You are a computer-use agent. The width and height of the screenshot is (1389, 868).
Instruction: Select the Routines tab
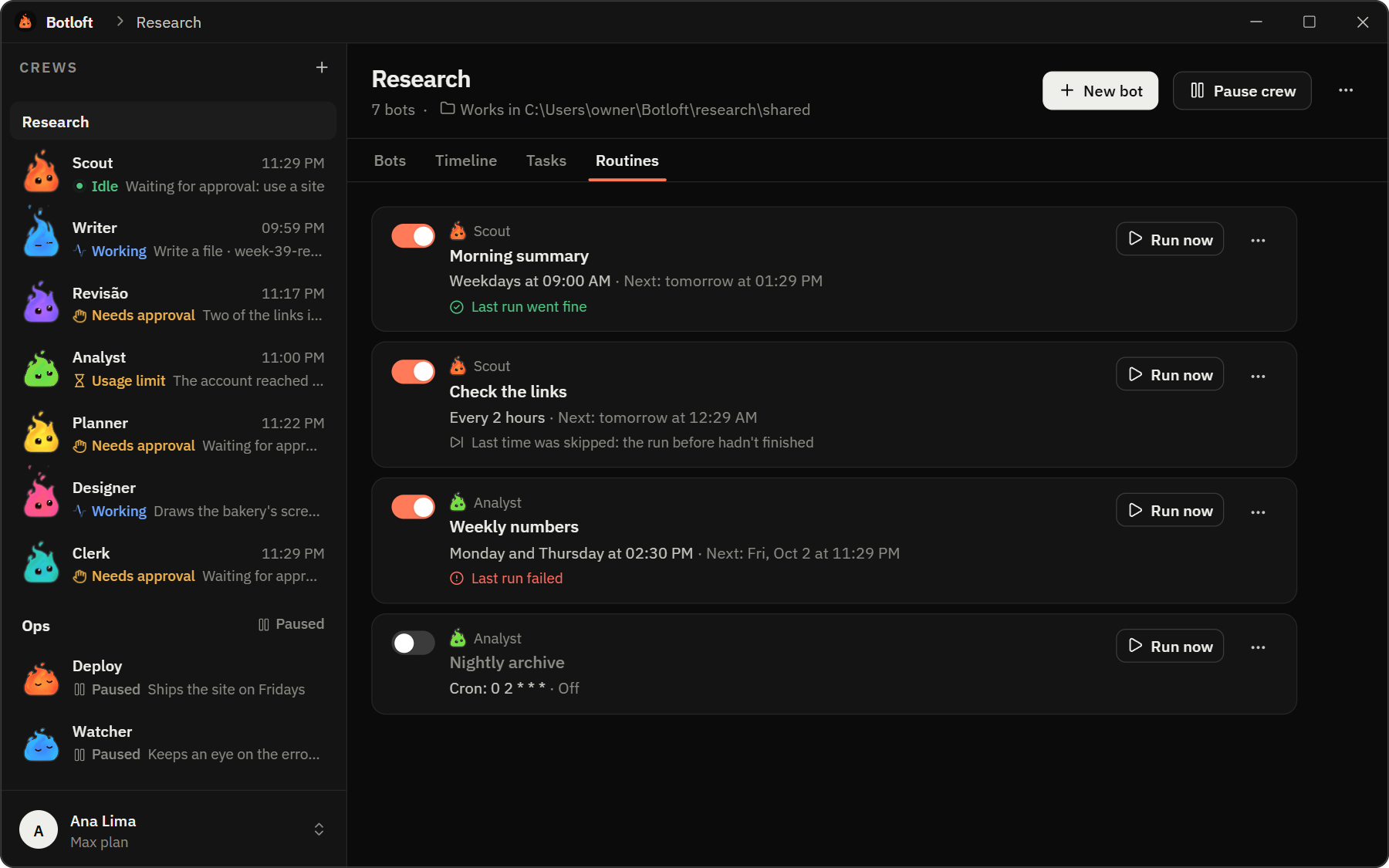(627, 160)
